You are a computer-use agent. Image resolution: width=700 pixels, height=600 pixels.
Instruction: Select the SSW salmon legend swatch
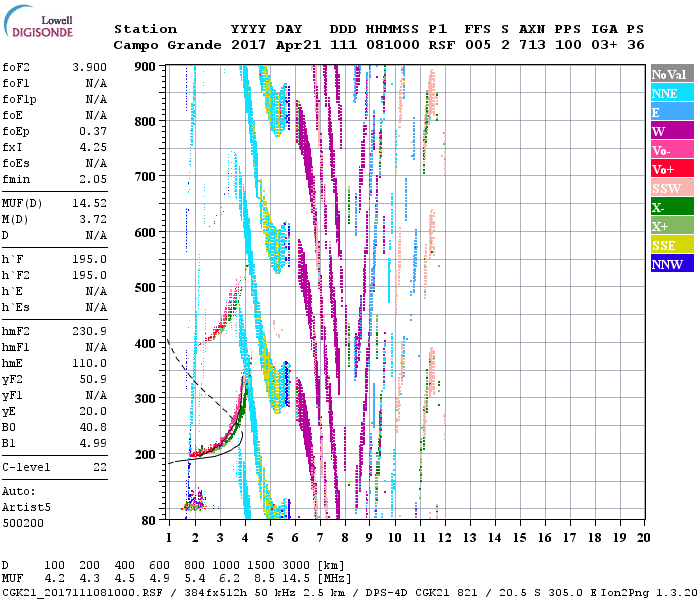(x=672, y=188)
